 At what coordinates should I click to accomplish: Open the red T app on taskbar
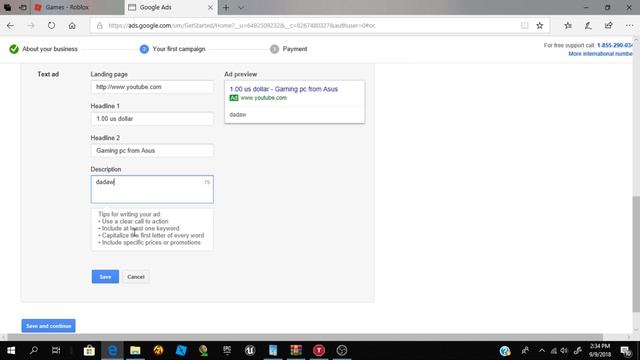319,350
